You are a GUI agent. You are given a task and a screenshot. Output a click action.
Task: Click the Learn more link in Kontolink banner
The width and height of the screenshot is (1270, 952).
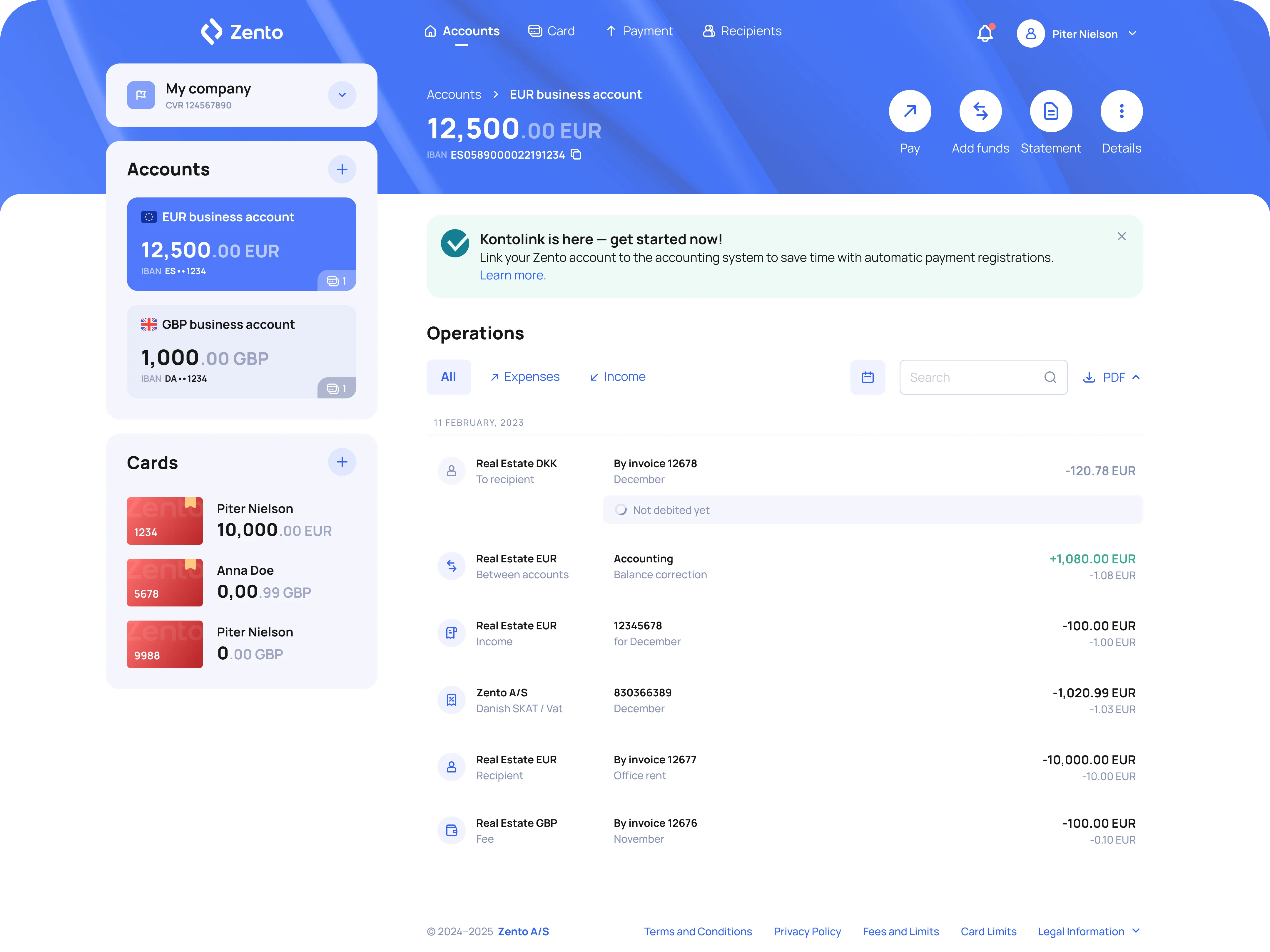coord(513,275)
